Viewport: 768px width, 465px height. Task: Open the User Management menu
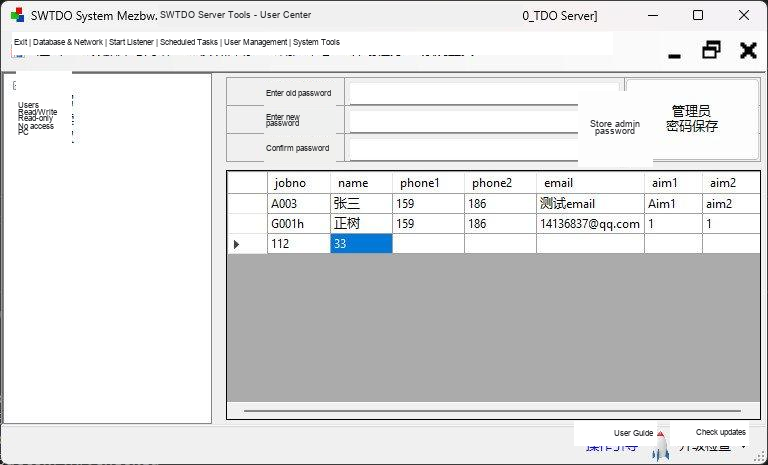click(x=256, y=42)
